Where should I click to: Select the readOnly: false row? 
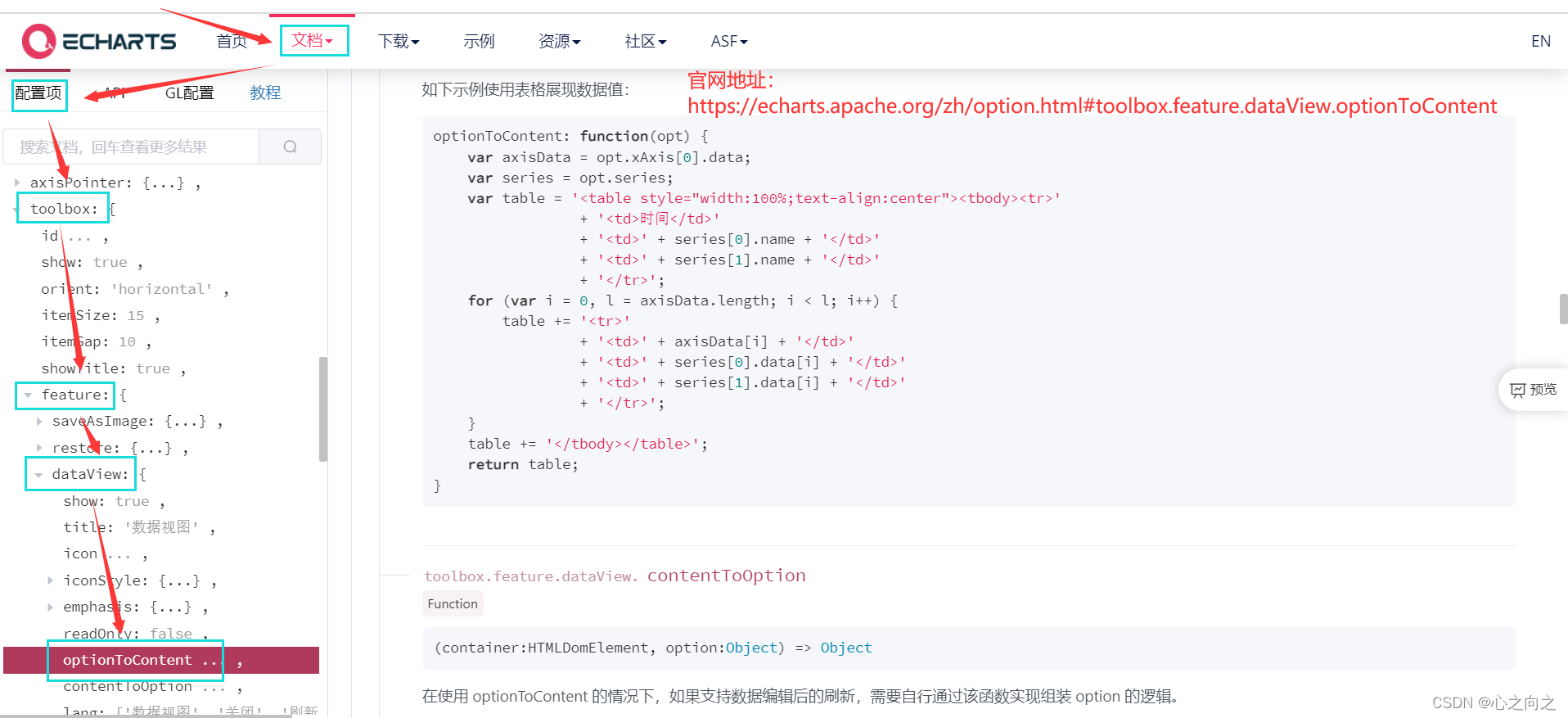[x=136, y=634]
